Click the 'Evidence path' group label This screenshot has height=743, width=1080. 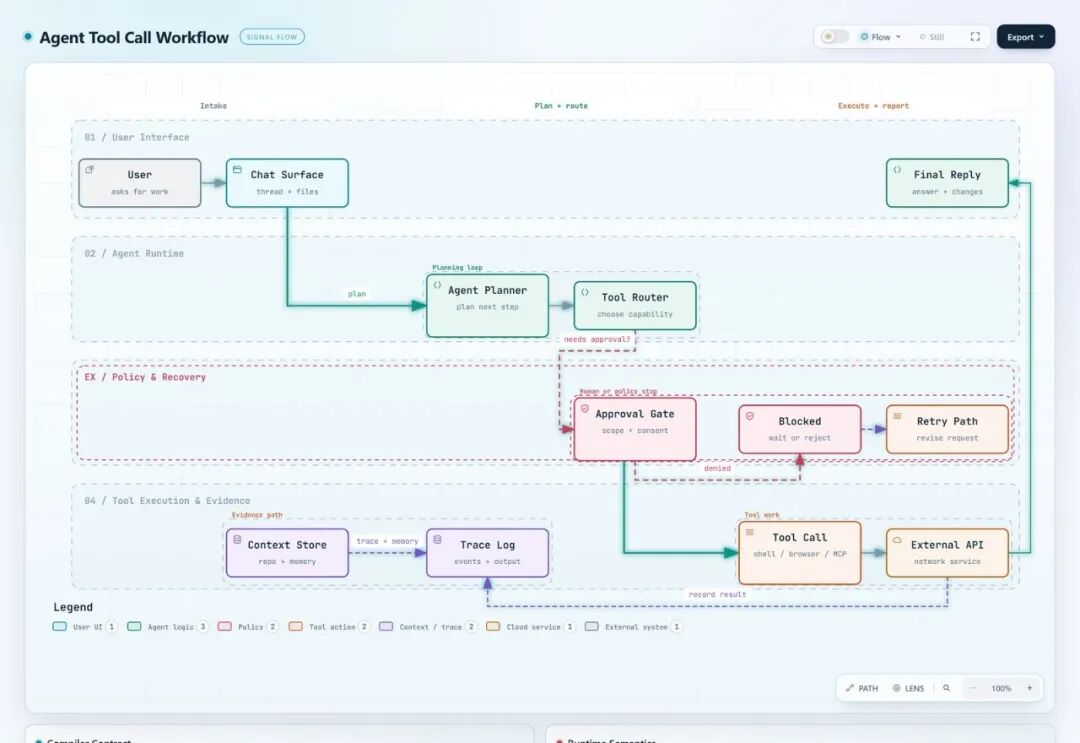(256, 515)
